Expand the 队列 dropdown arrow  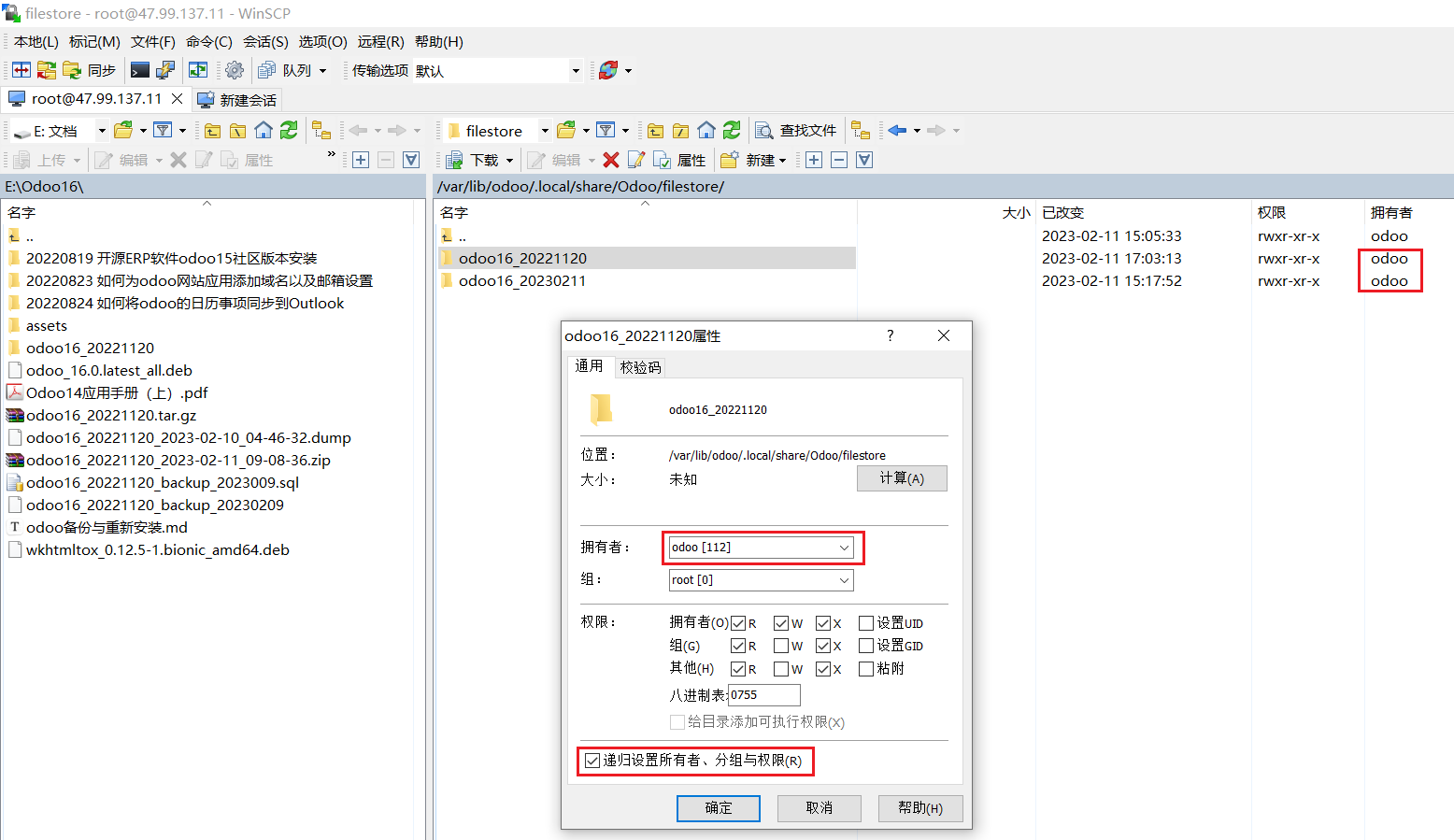(322, 71)
